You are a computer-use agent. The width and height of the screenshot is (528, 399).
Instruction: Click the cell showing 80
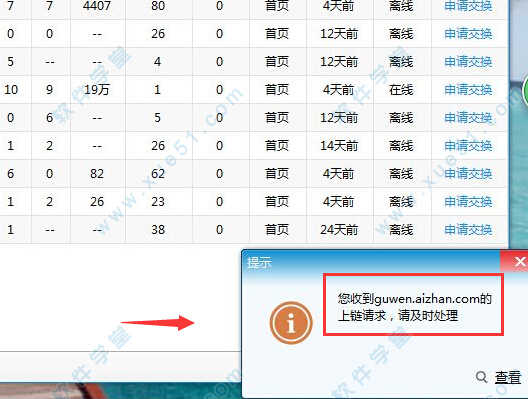(x=158, y=6)
